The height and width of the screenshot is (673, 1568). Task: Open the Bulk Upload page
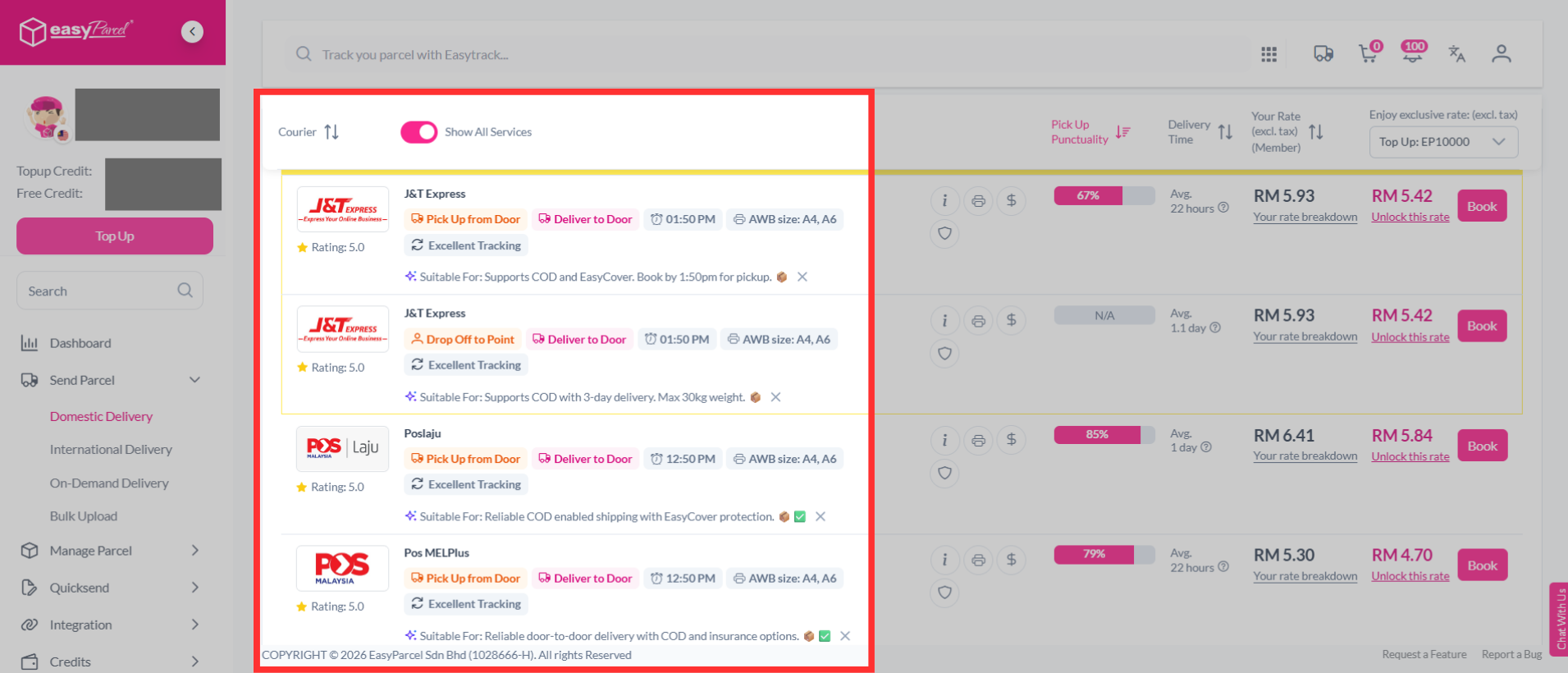click(x=84, y=516)
